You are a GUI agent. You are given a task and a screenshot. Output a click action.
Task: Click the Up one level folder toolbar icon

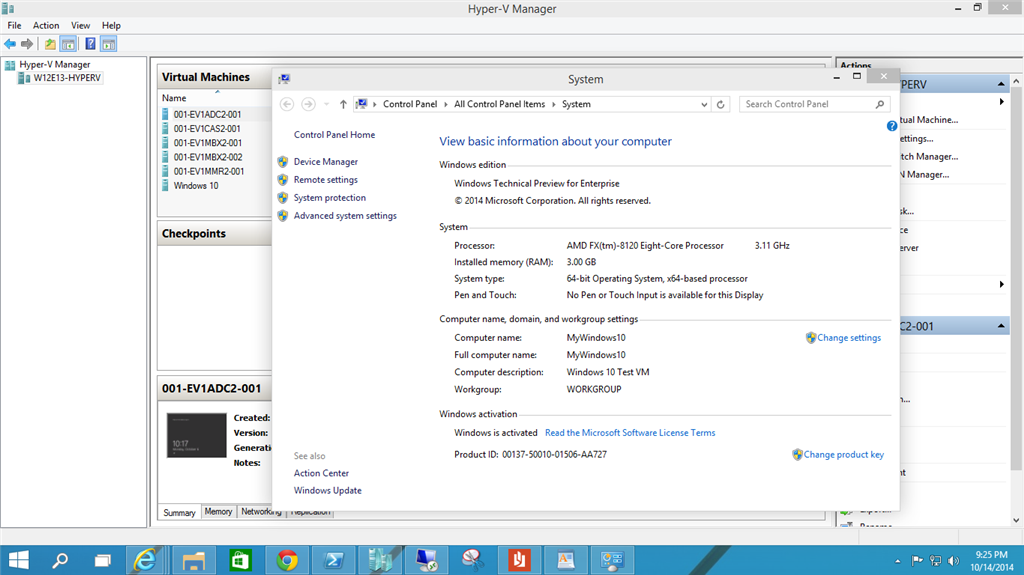50,44
